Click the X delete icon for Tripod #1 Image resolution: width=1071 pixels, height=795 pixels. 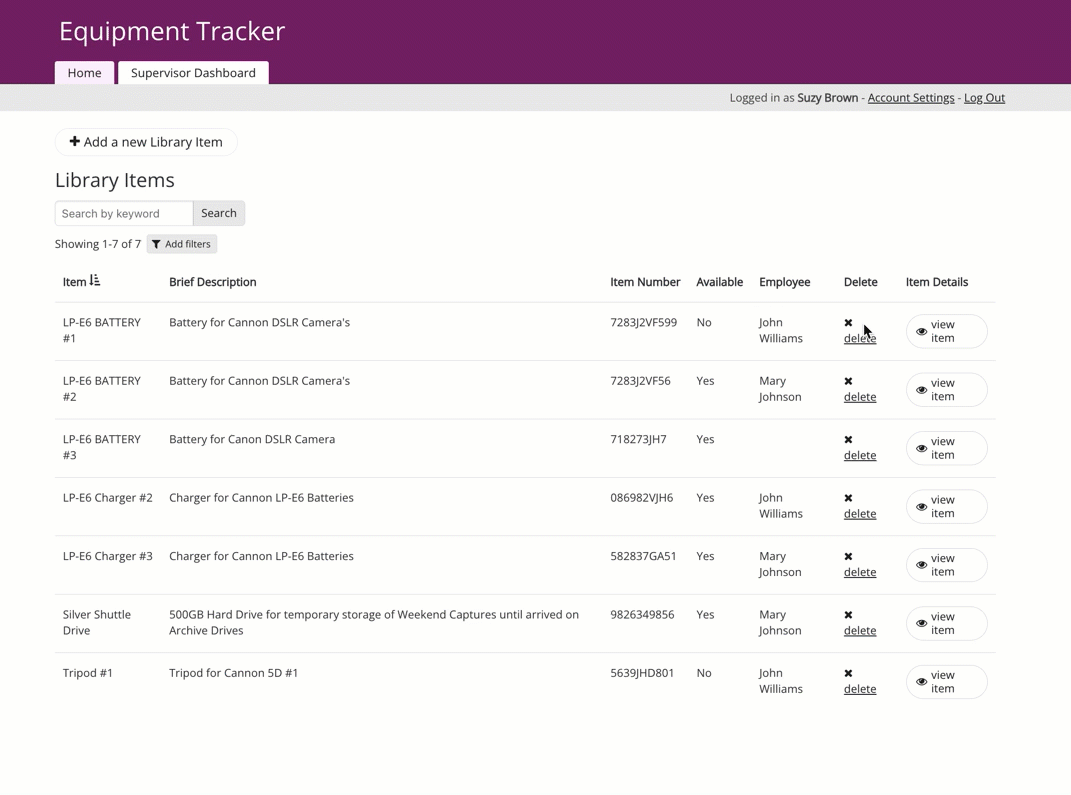pos(848,673)
